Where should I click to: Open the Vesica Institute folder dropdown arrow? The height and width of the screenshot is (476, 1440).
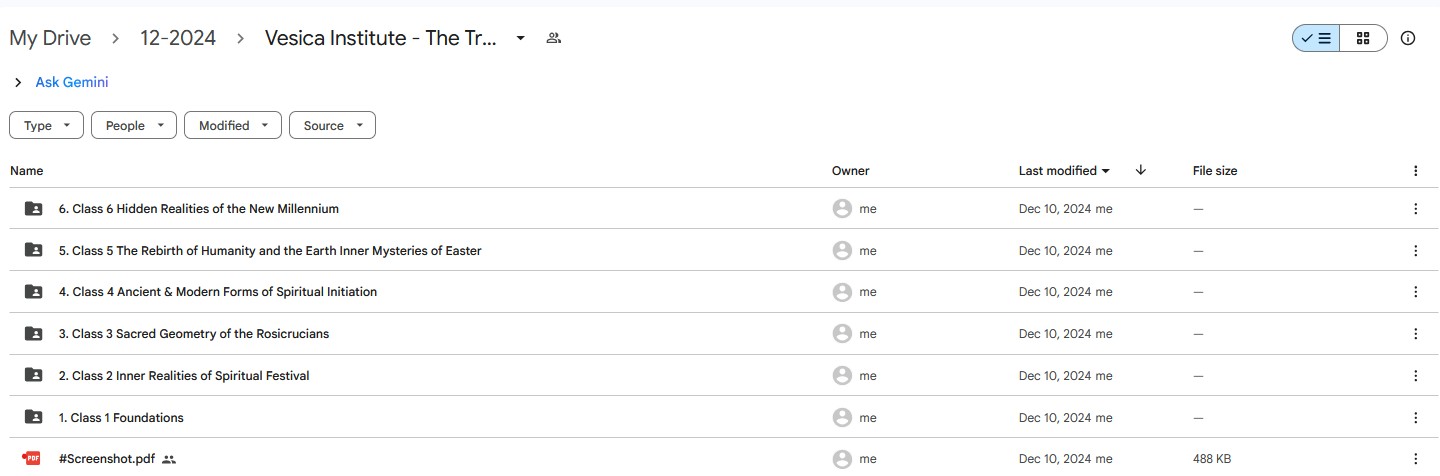[x=520, y=38]
